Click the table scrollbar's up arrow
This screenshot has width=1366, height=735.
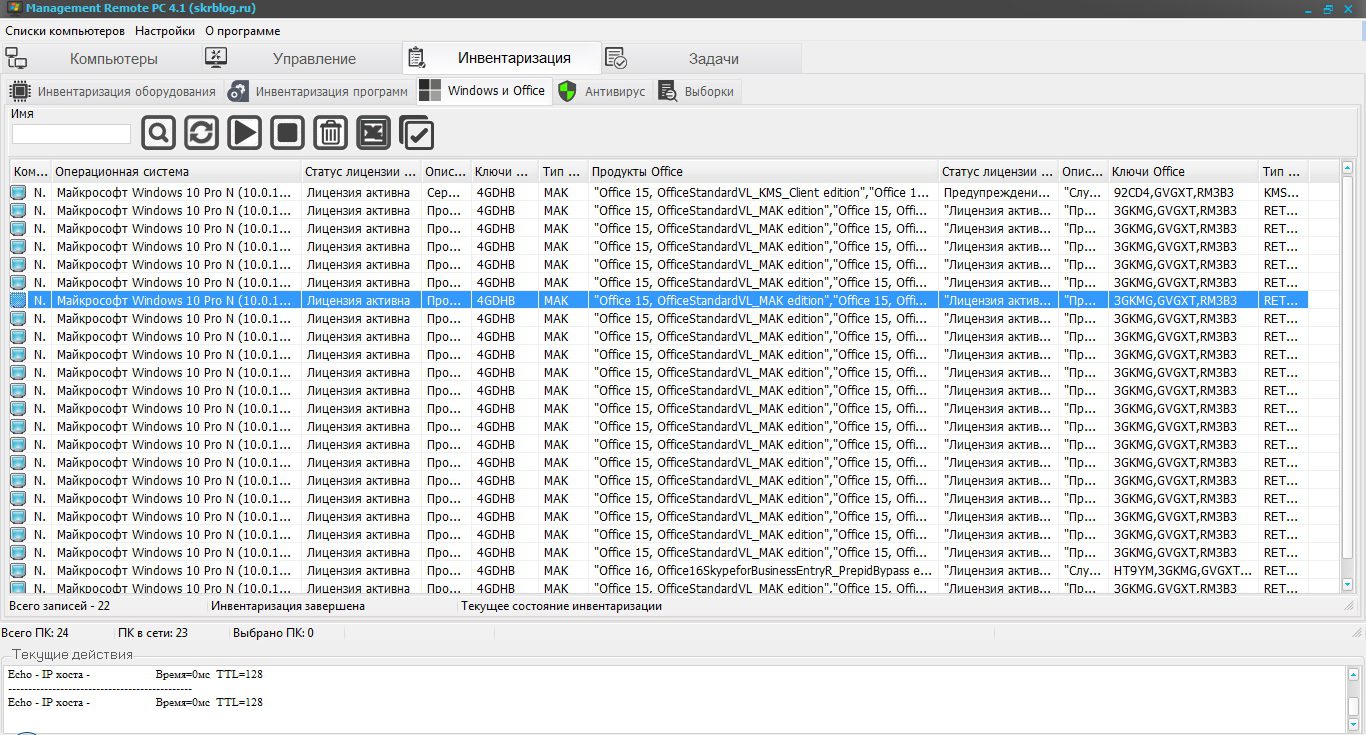pos(1347,168)
